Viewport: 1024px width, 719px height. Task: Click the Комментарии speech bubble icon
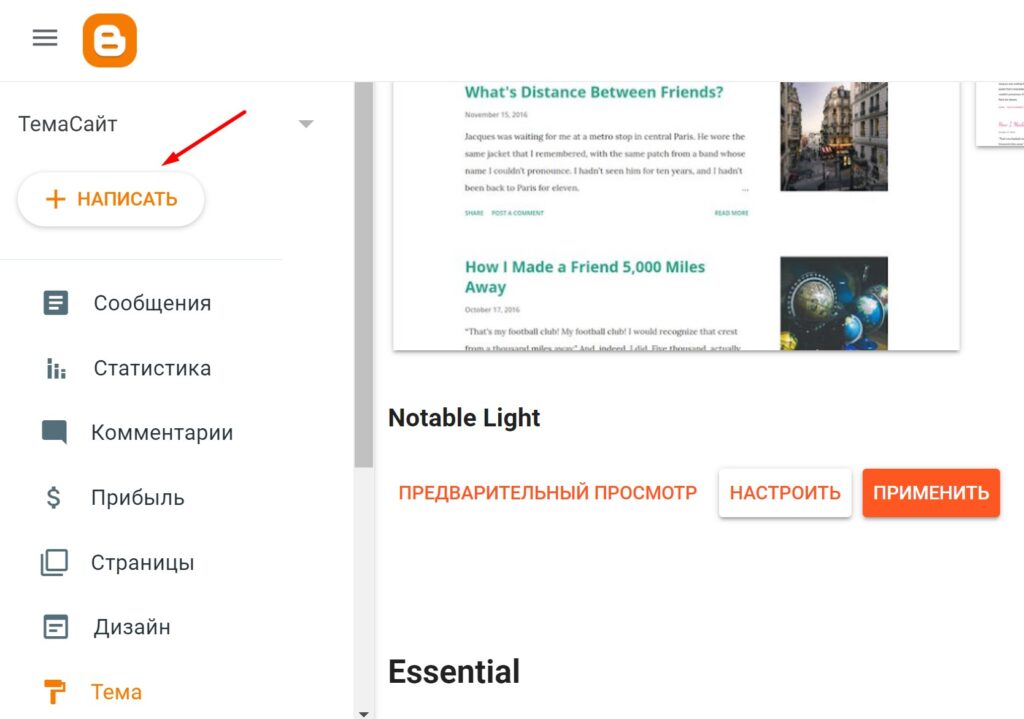[x=54, y=432]
